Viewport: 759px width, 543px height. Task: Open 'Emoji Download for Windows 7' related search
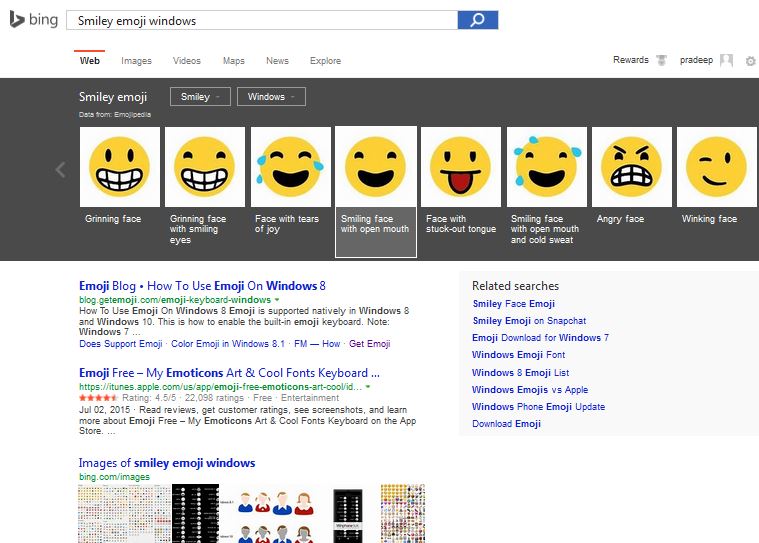[x=540, y=338]
